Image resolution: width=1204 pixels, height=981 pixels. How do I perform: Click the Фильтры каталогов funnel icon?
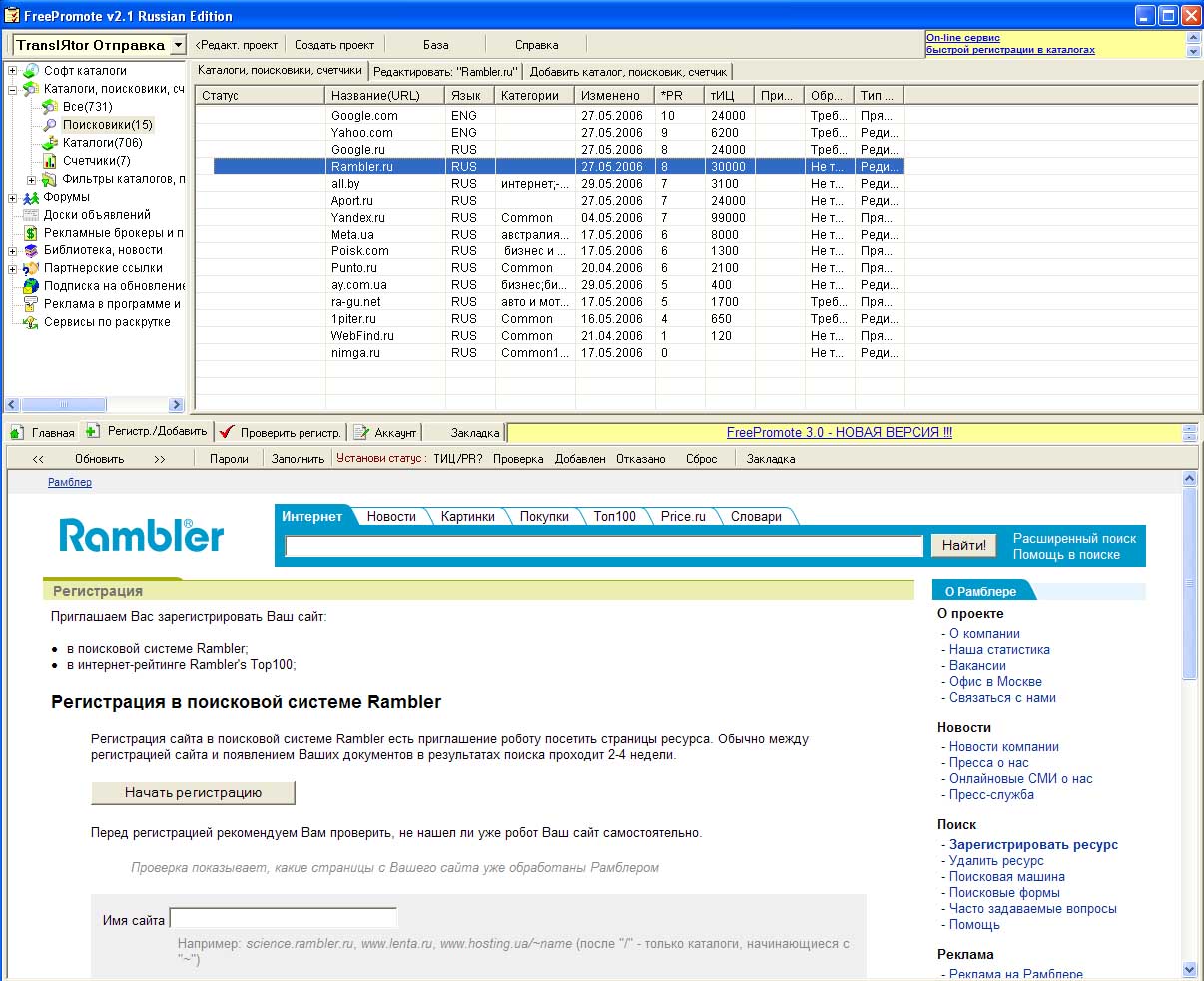click(x=50, y=179)
